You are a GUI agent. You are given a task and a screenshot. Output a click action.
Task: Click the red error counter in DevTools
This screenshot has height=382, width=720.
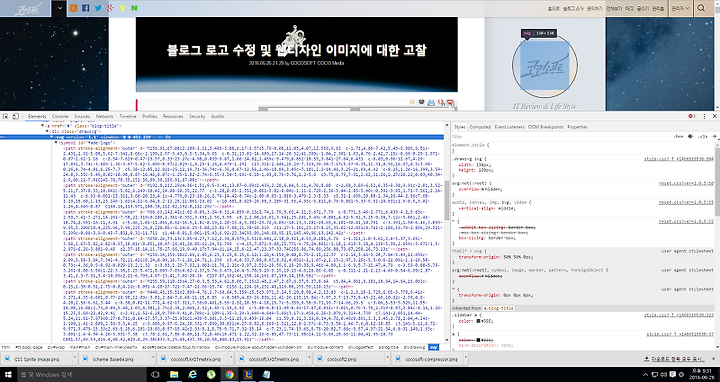point(692,116)
